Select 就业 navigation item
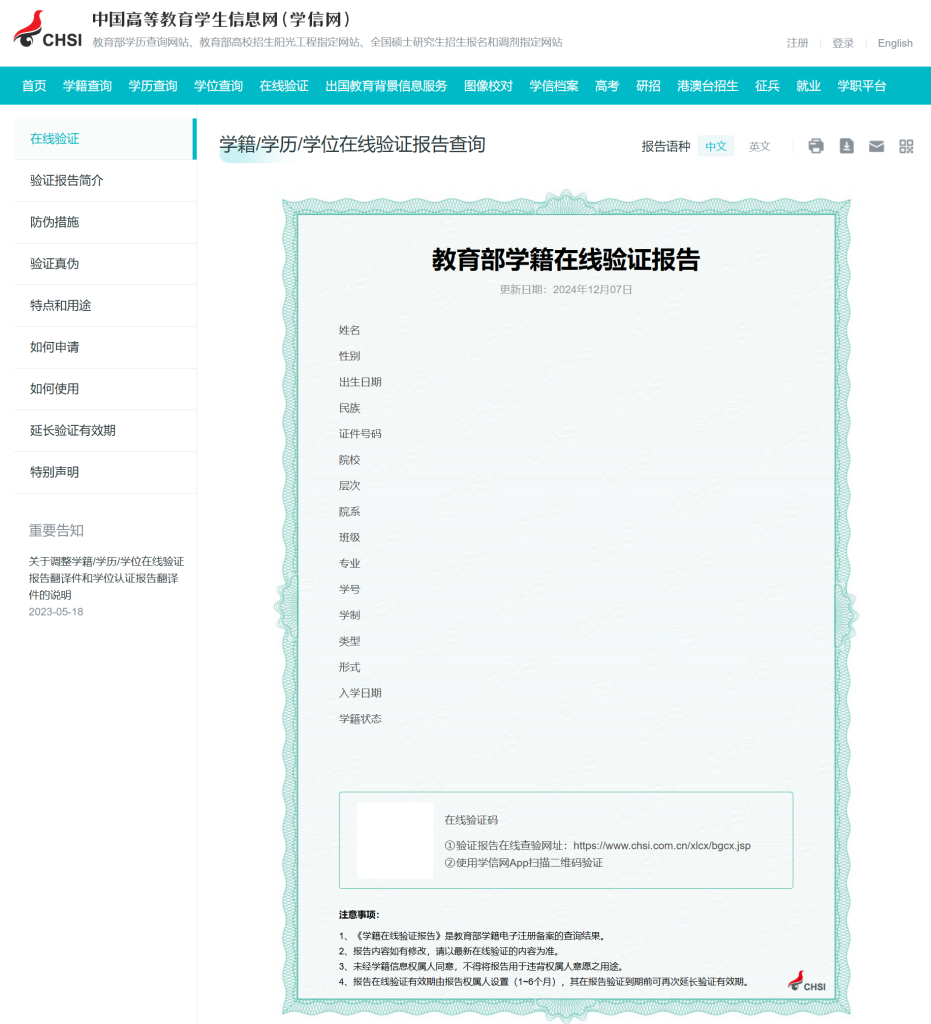 tap(808, 86)
